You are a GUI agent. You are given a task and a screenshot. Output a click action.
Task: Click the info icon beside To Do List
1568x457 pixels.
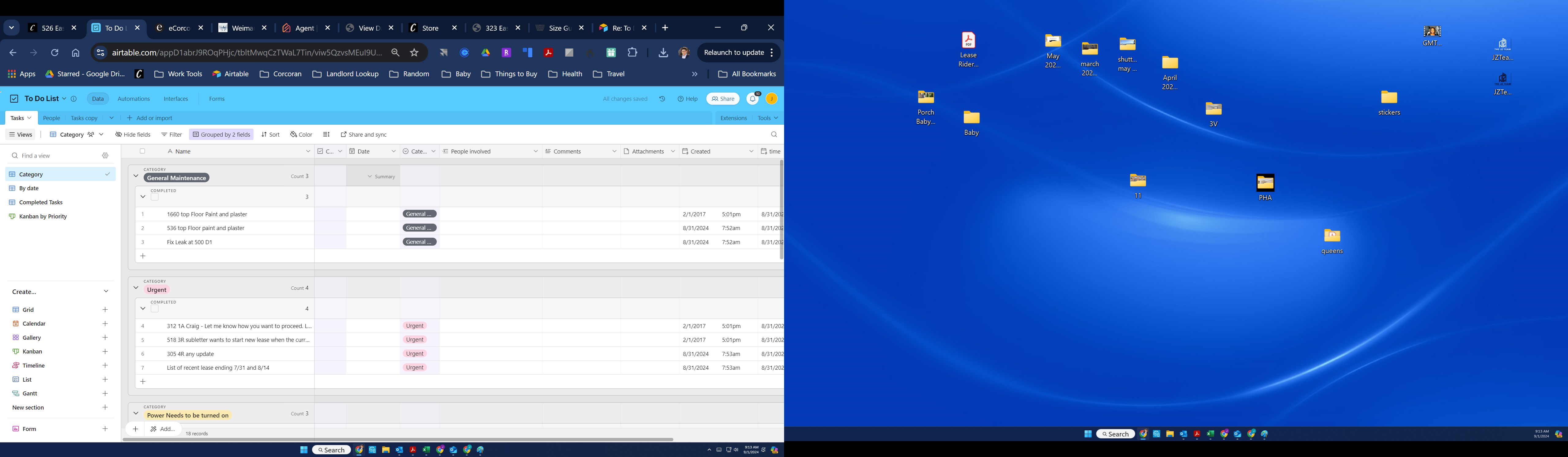(x=73, y=99)
